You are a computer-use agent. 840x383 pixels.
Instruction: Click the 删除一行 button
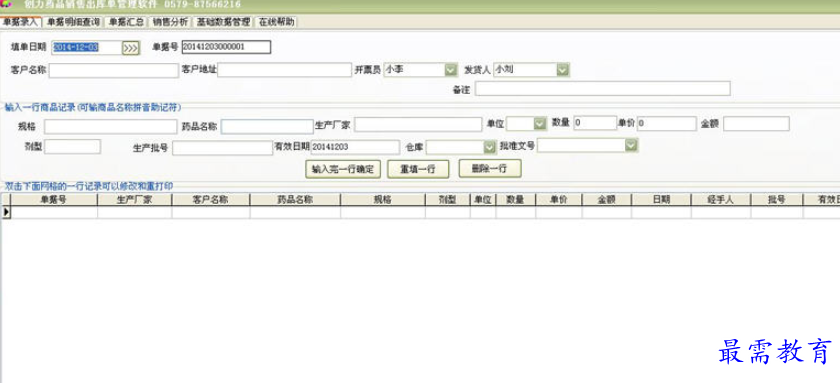pos(490,168)
